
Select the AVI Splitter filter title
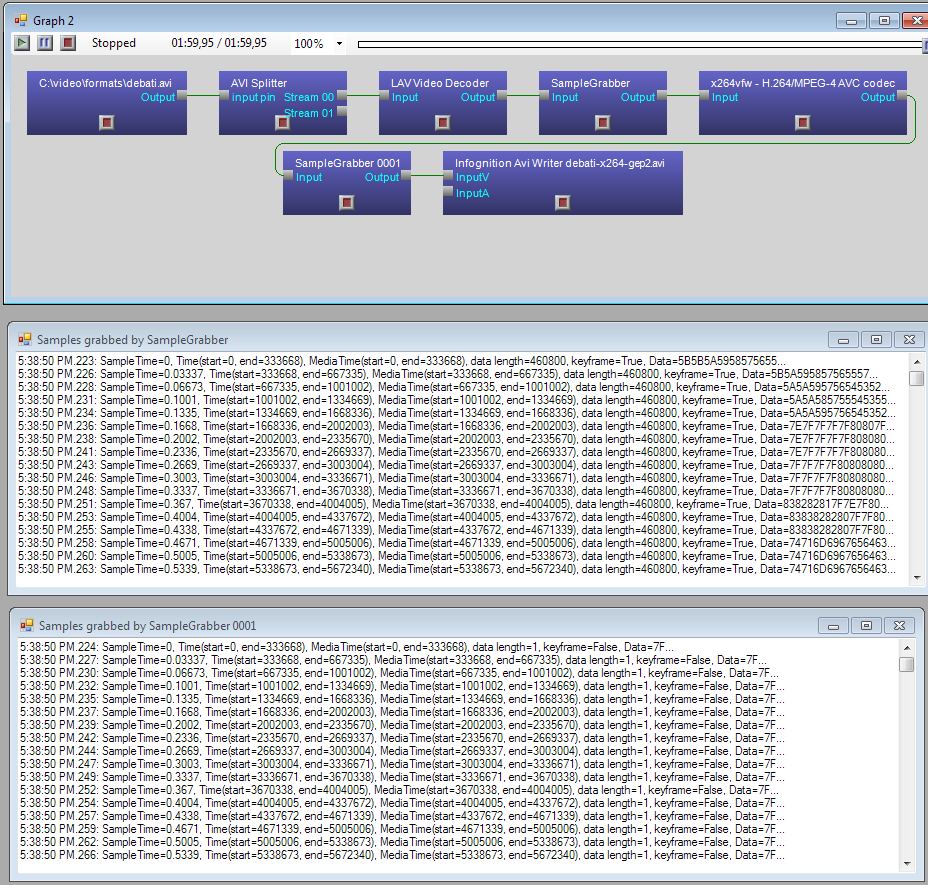[x=259, y=83]
